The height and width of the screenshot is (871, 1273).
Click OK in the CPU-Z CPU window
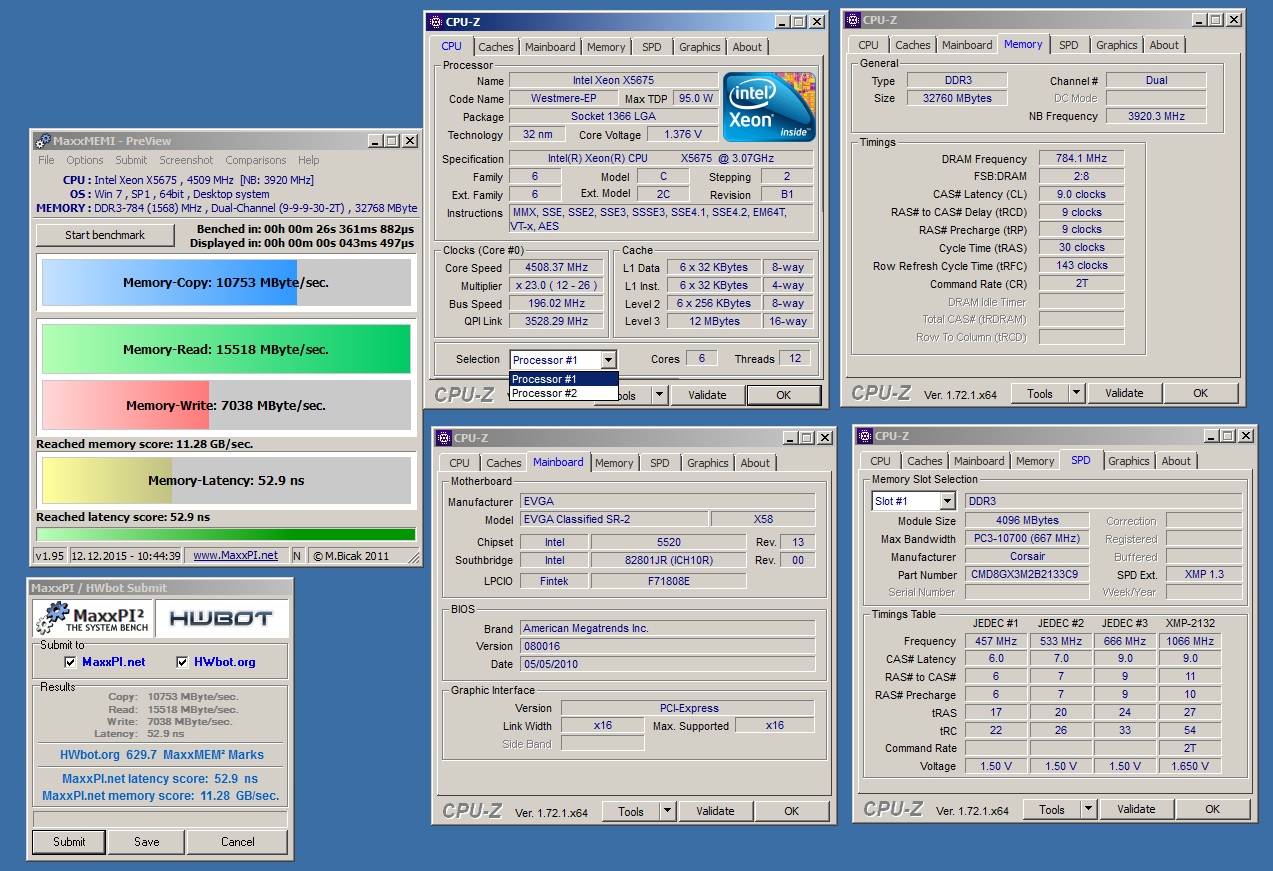click(783, 394)
